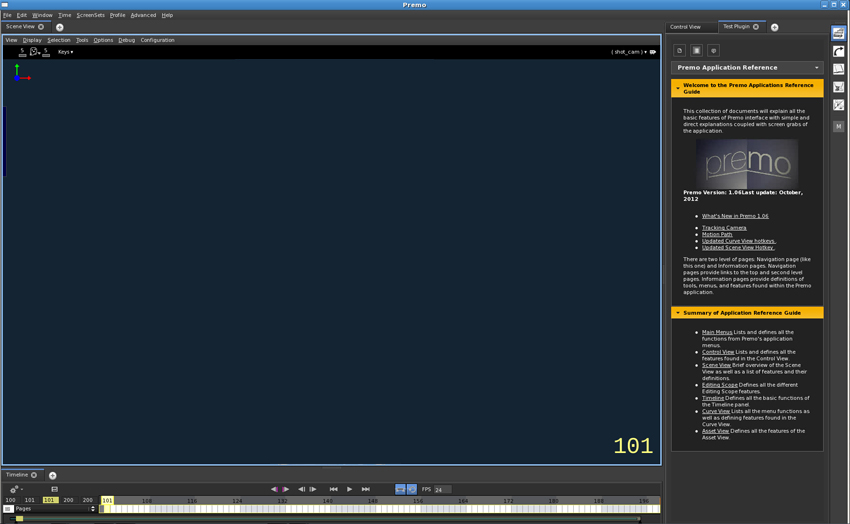Close the Timeline tab

pyautogui.click(x=34, y=475)
